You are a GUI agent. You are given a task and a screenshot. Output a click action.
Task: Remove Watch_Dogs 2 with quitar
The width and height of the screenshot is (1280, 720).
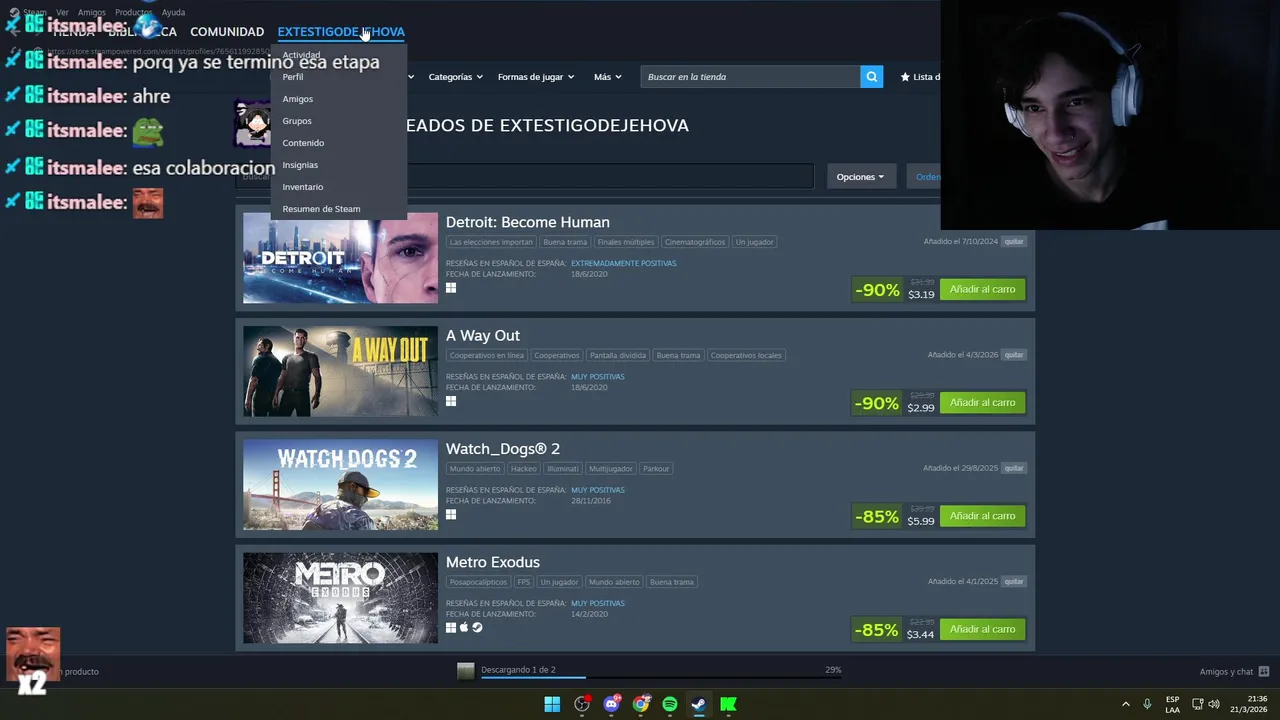(1014, 468)
